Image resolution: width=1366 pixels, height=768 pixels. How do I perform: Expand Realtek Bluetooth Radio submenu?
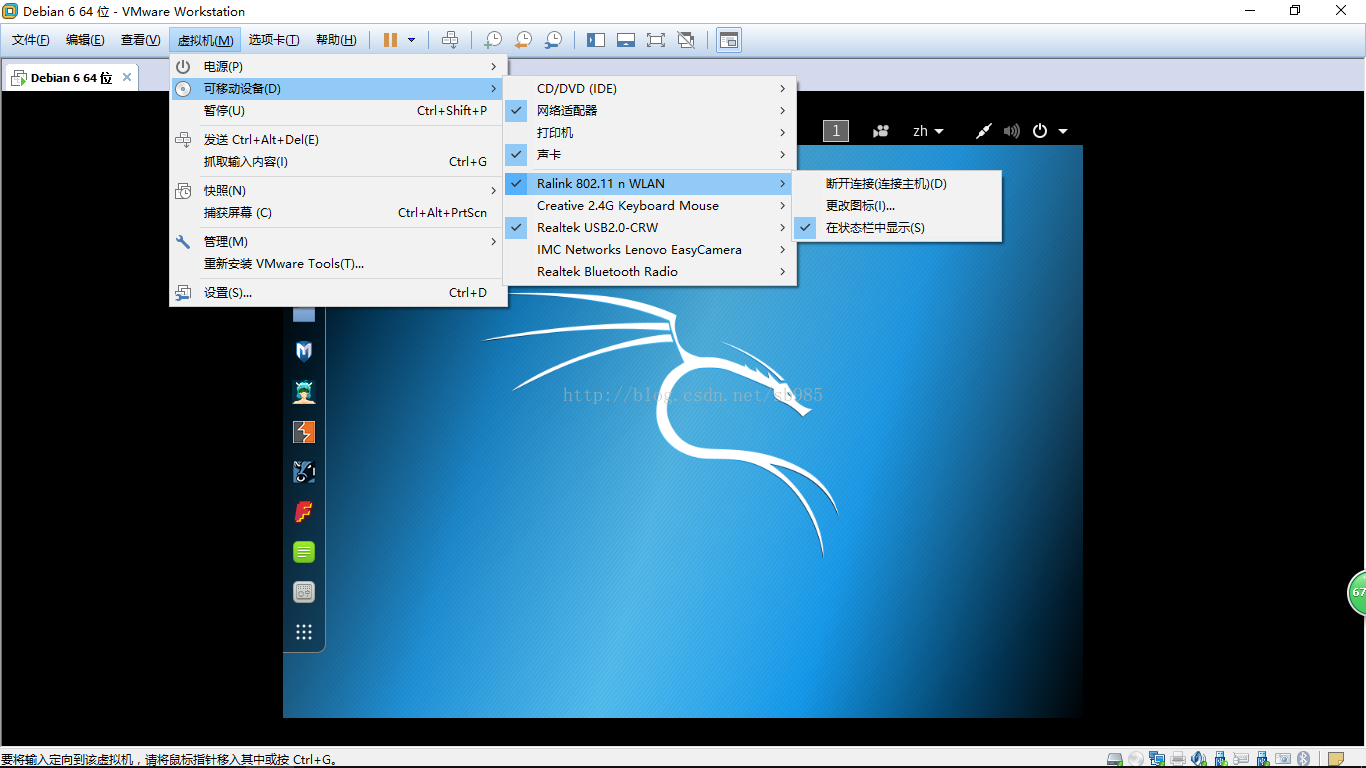tap(649, 271)
